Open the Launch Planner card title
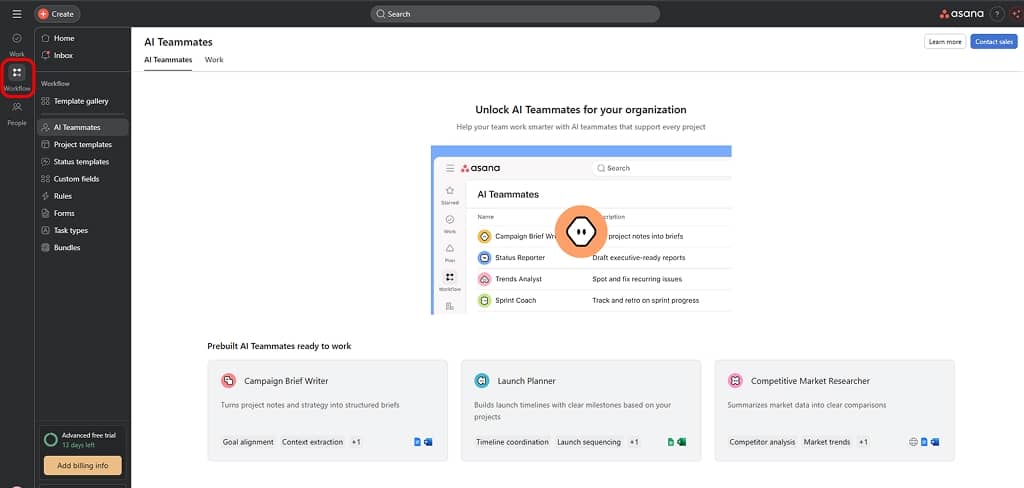 click(x=526, y=381)
